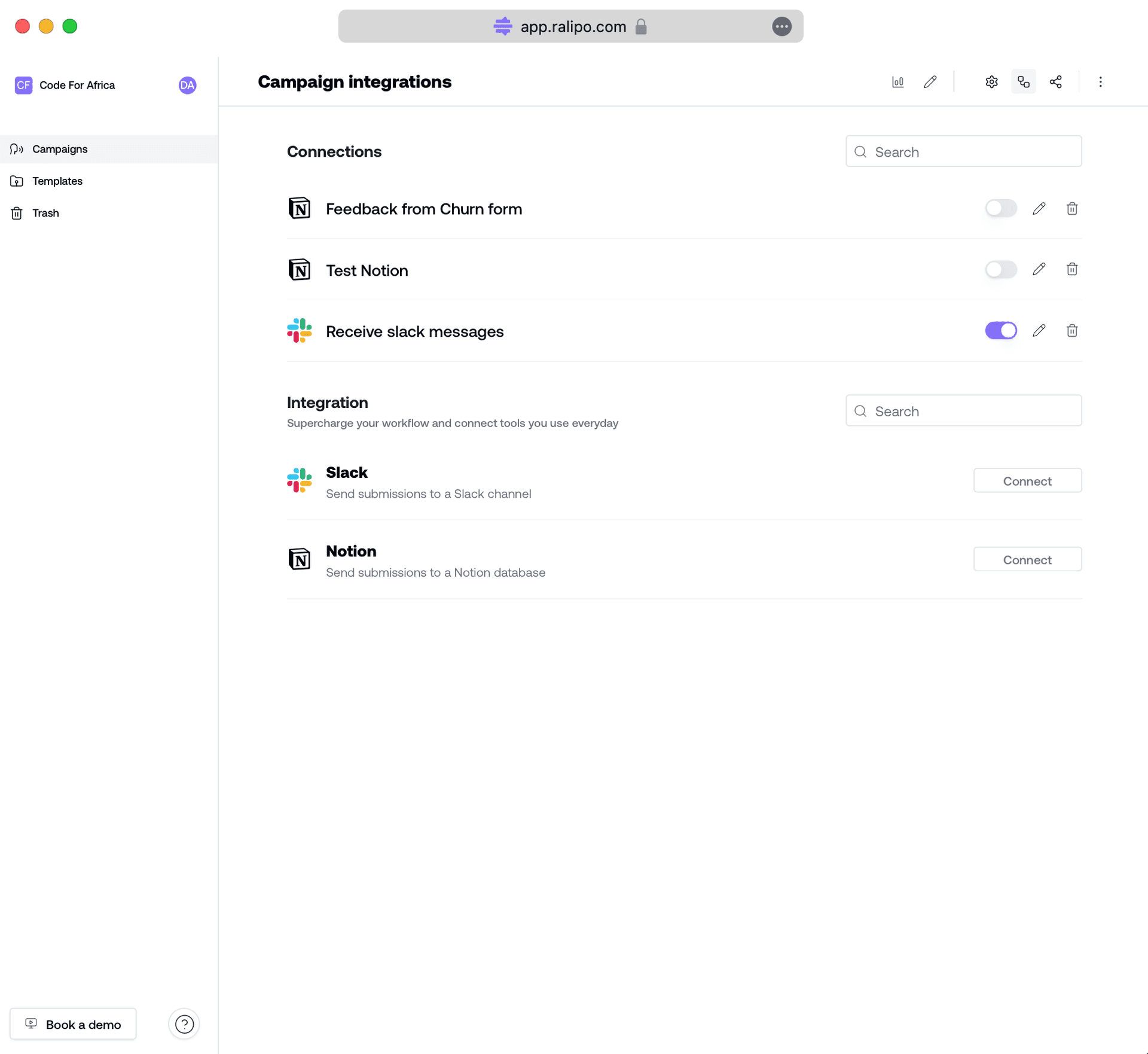Viewport: 1148px width, 1054px height.
Task: Click the Book a demo button
Action: click(73, 1024)
